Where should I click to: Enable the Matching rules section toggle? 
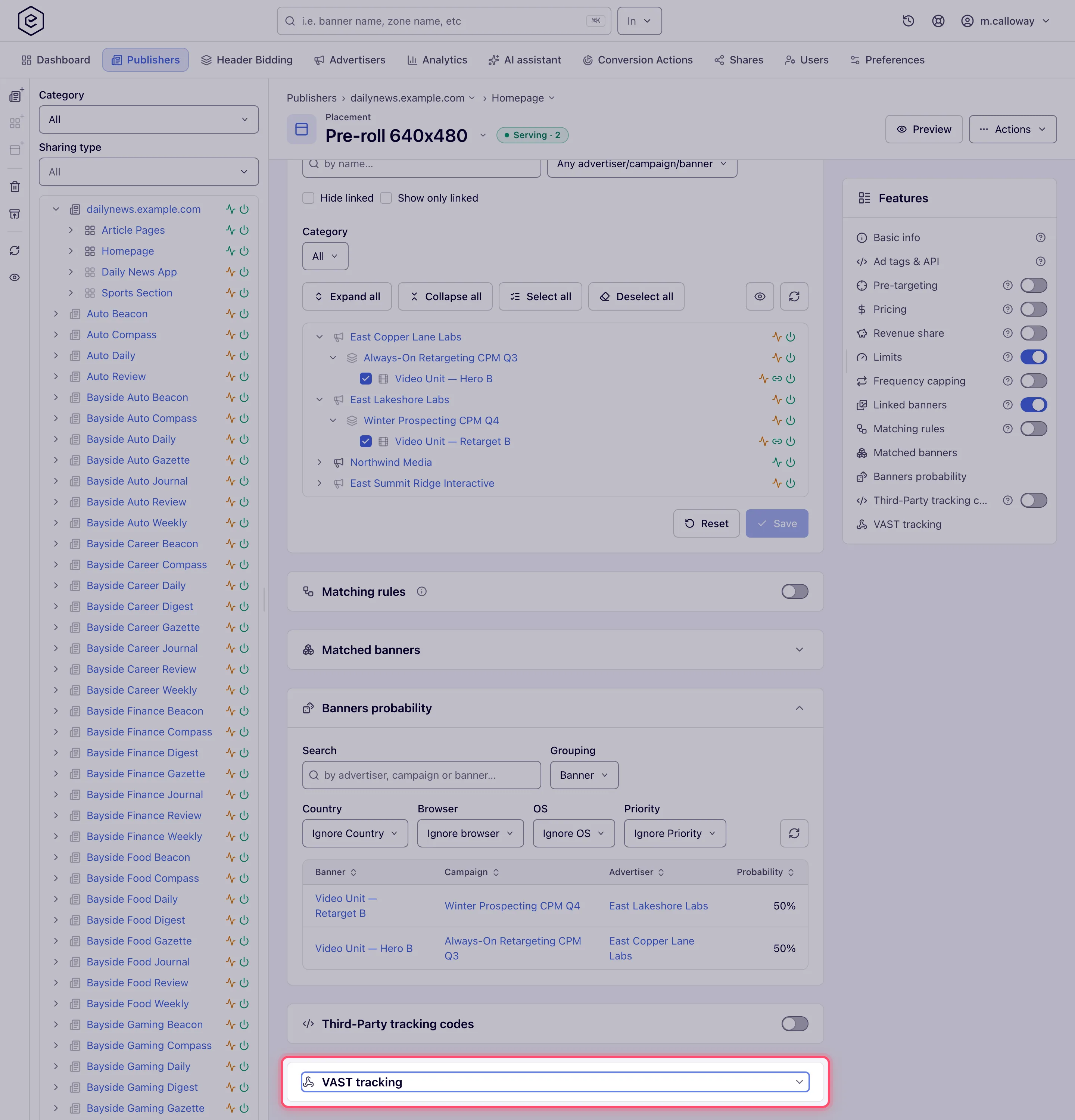(x=795, y=591)
